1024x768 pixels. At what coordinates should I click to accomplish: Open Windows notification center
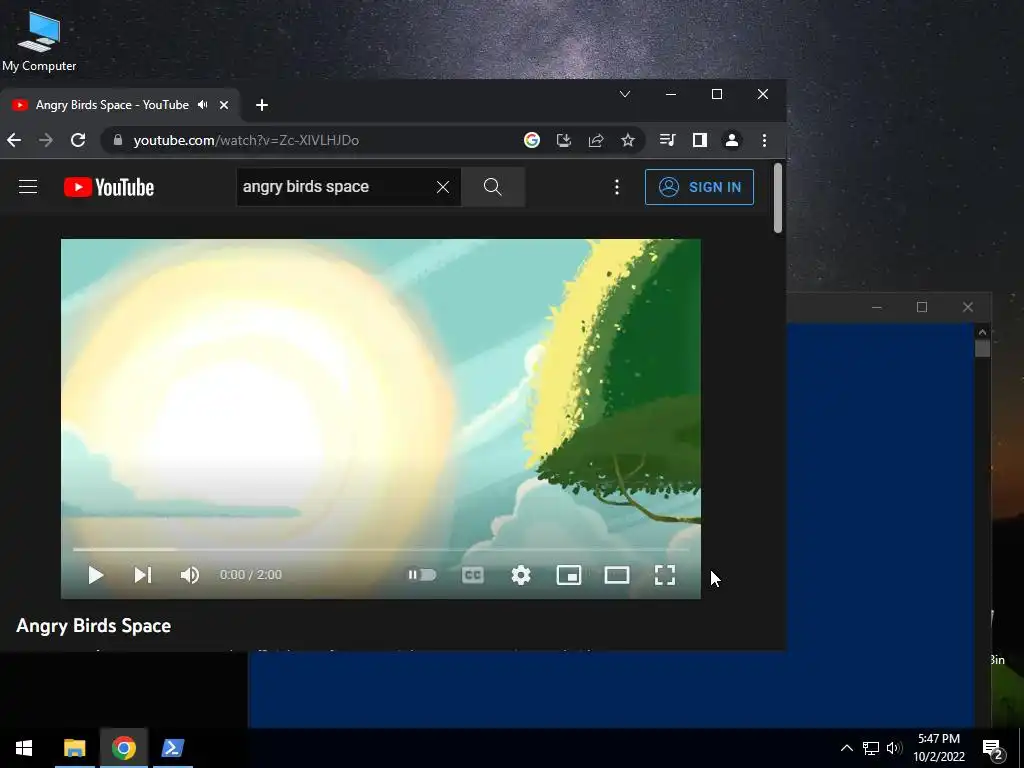click(993, 749)
